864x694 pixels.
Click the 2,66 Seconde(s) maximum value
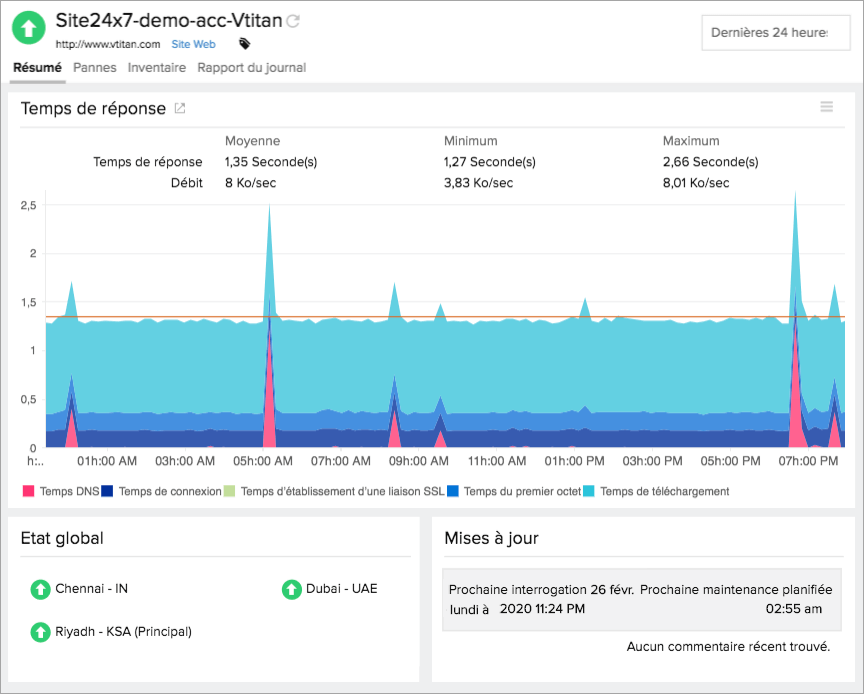pos(710,162)
